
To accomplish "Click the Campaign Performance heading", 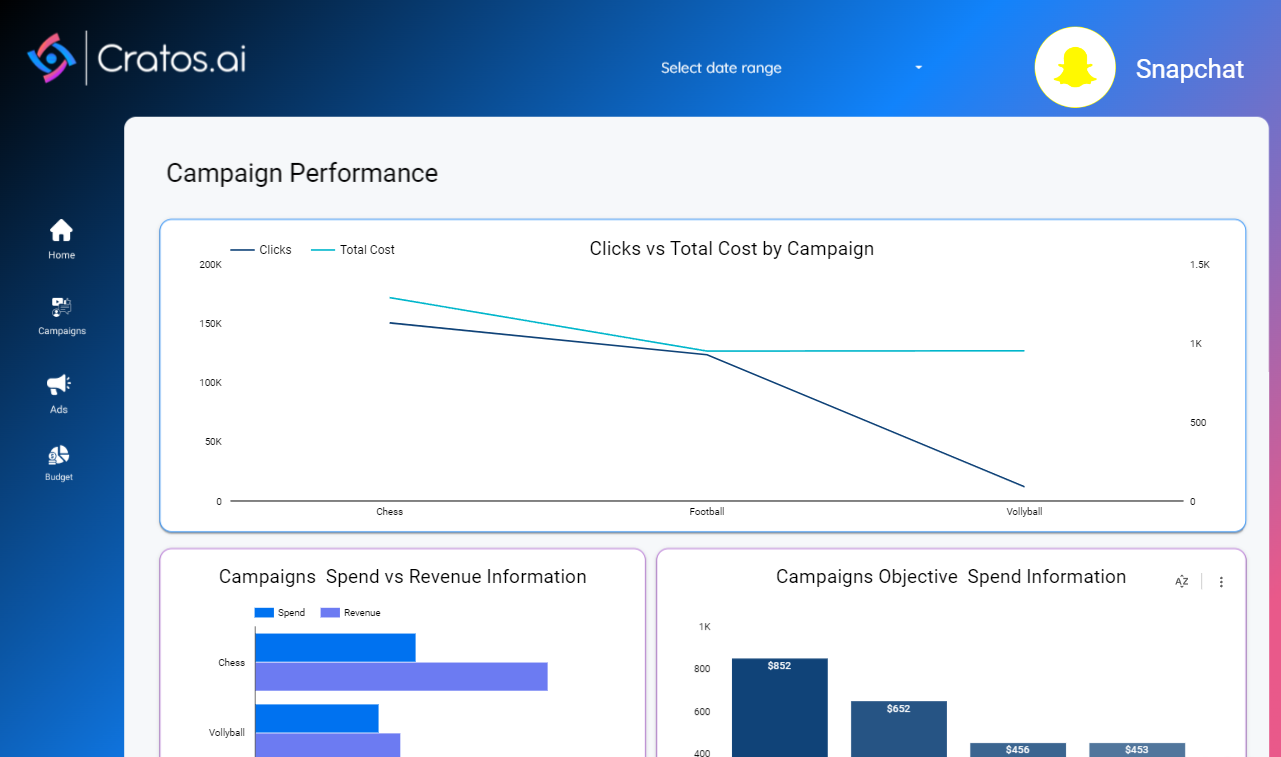I will pyautogui.click(x=302, y=173).
